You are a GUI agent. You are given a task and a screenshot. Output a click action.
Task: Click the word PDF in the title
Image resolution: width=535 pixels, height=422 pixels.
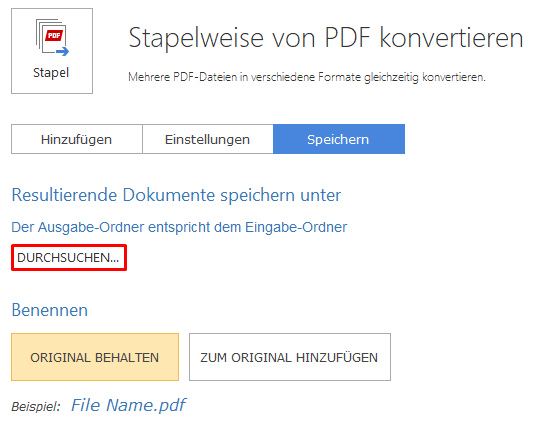347,37
